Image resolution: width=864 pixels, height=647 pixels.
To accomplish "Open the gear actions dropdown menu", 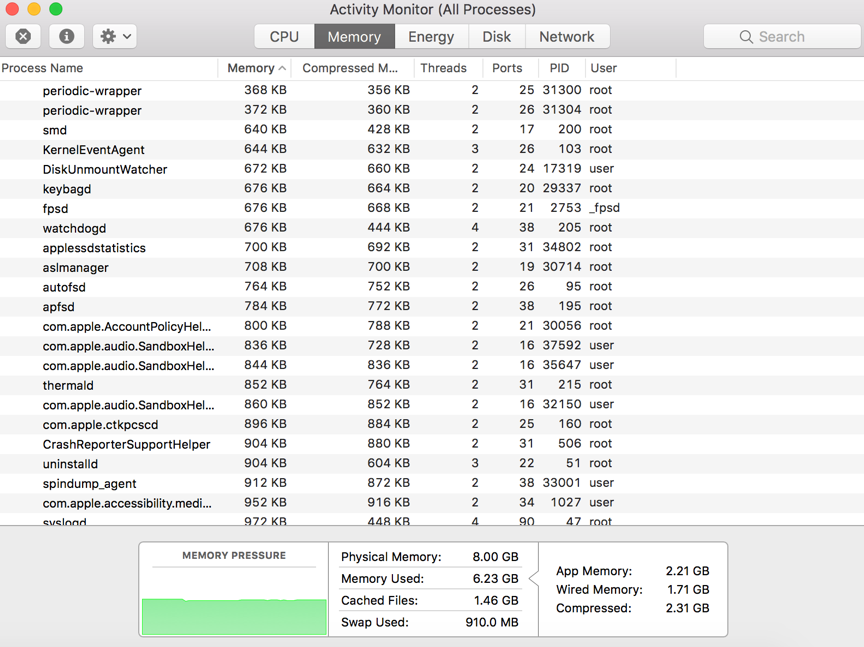I will pyautogui.click(x=114, y=36).
